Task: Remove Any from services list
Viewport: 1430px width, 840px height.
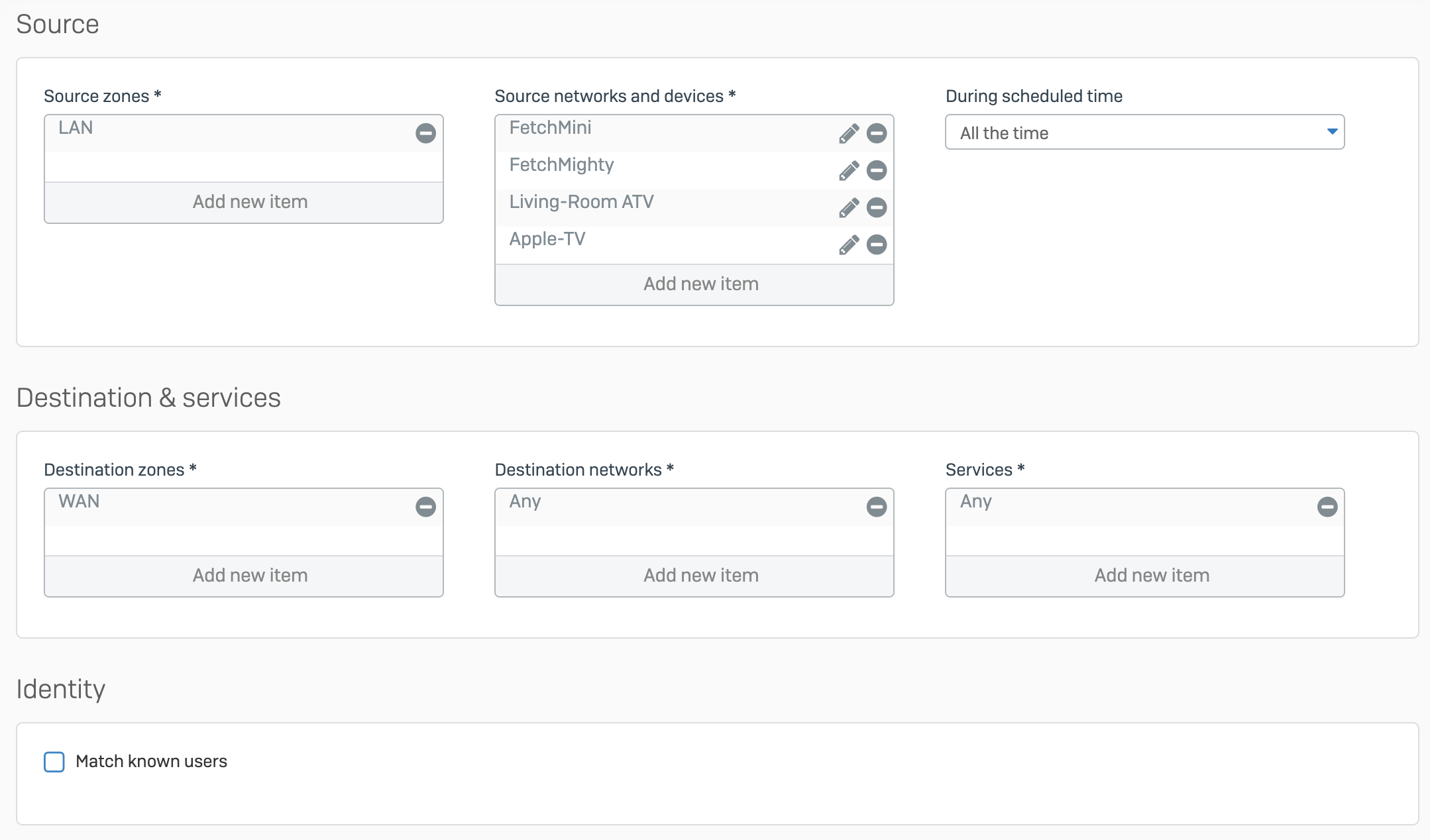Action: coord(1327,507)
